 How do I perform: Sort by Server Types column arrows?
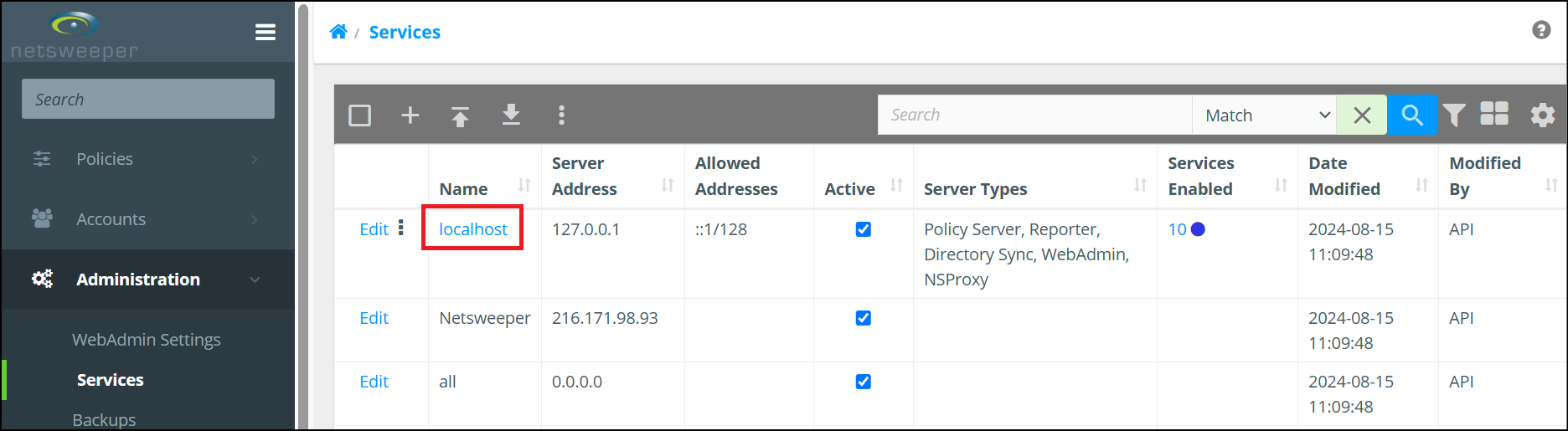pos(1140,185)
